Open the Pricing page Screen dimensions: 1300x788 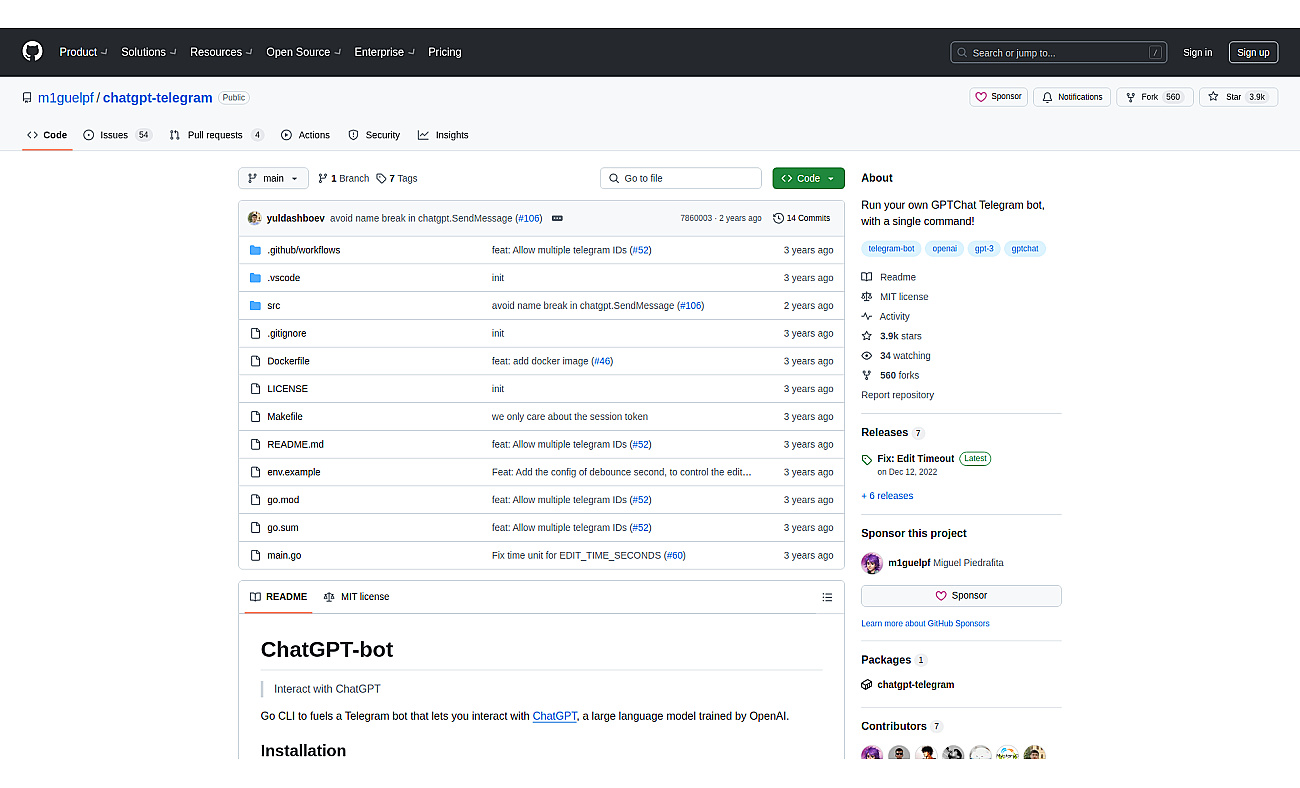(445, 52)
